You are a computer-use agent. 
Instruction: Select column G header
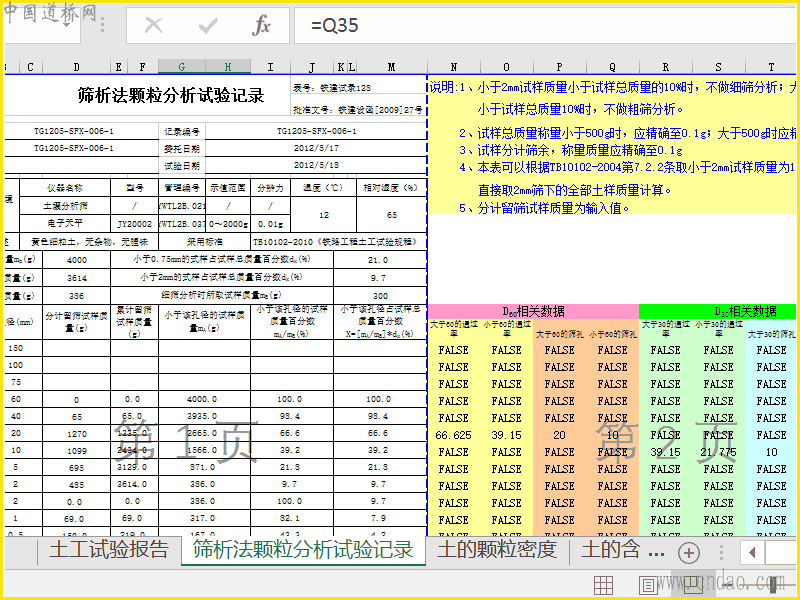pos(182,67)
